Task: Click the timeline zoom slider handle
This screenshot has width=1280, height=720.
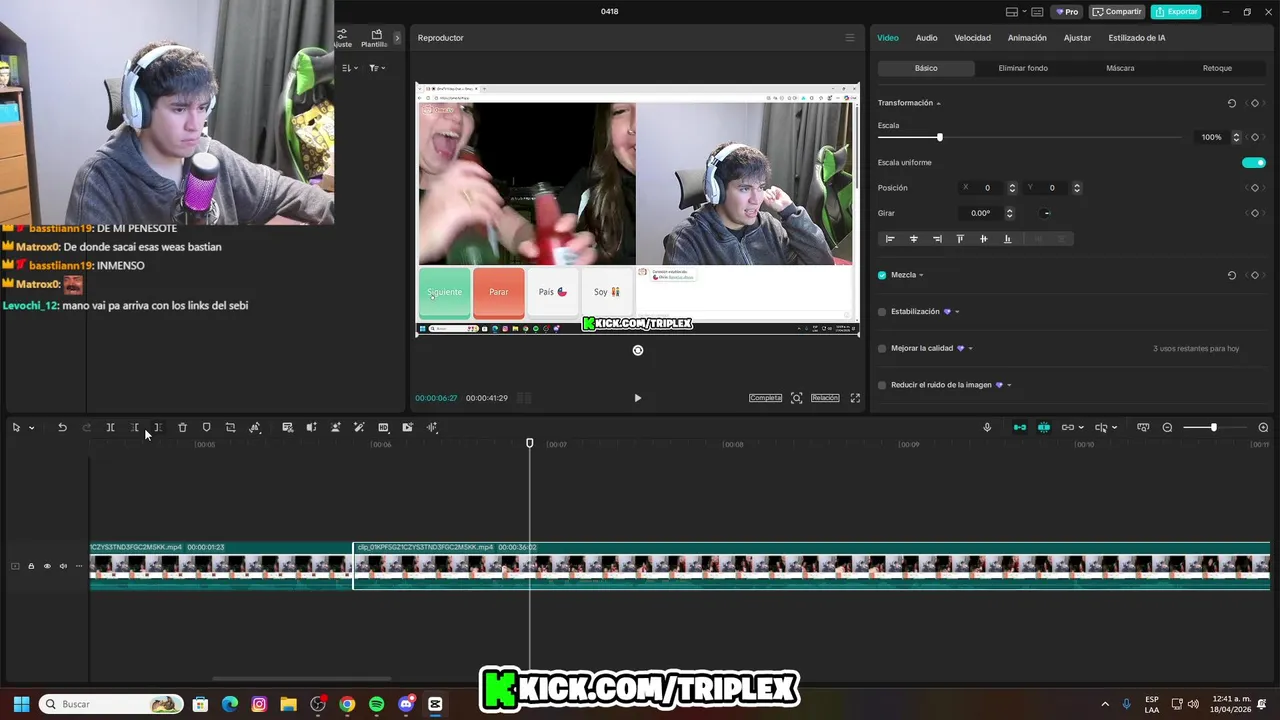Action: pos(1213,427)
